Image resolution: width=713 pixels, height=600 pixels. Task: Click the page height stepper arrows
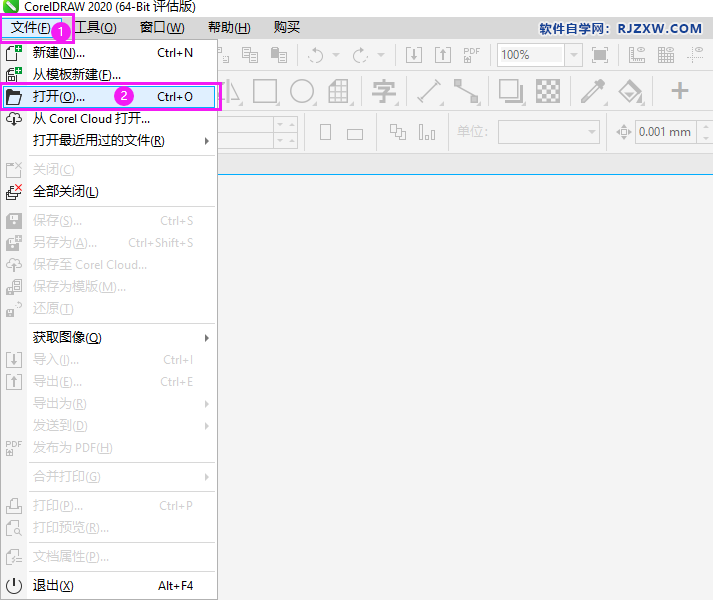[286, 140]
